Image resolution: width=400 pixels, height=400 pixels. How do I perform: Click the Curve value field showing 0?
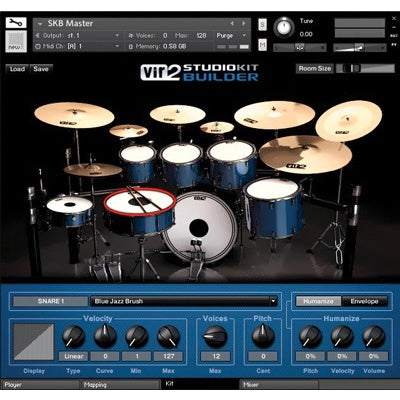click(105, 356)
